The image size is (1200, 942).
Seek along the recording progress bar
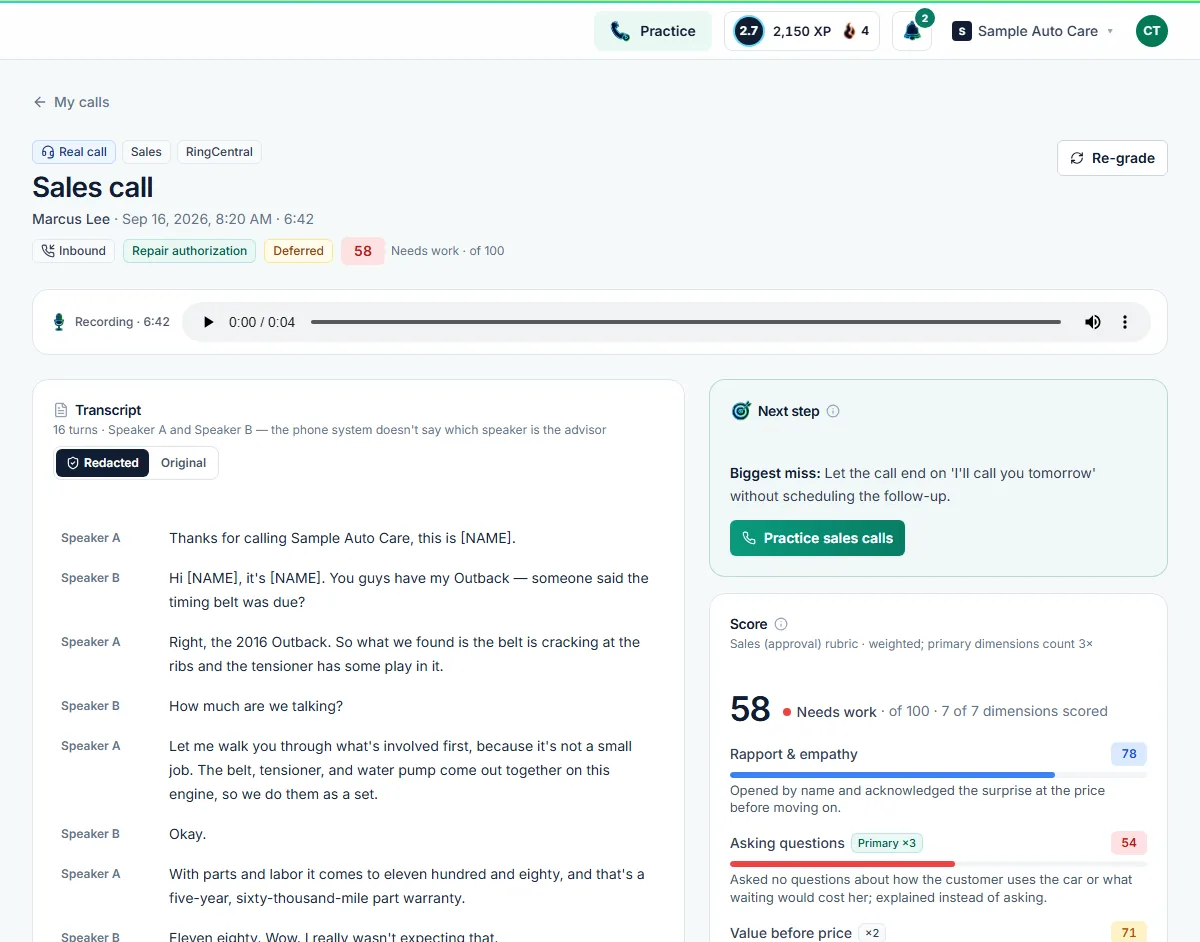point(685,322)
